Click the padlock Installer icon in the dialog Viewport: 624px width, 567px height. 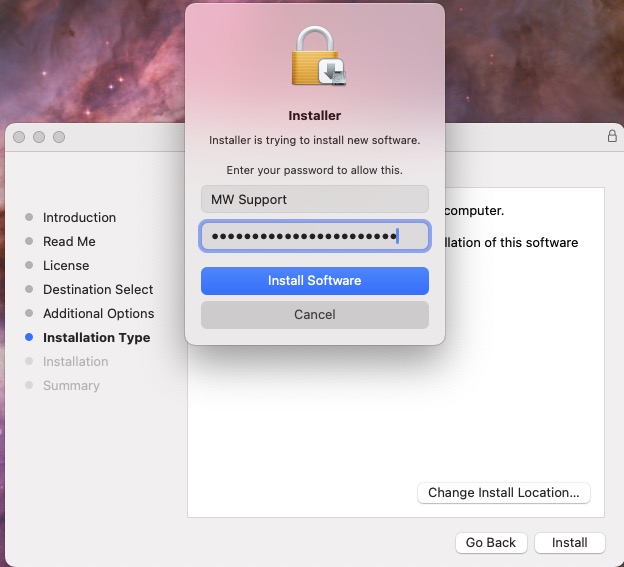(315, 56)
